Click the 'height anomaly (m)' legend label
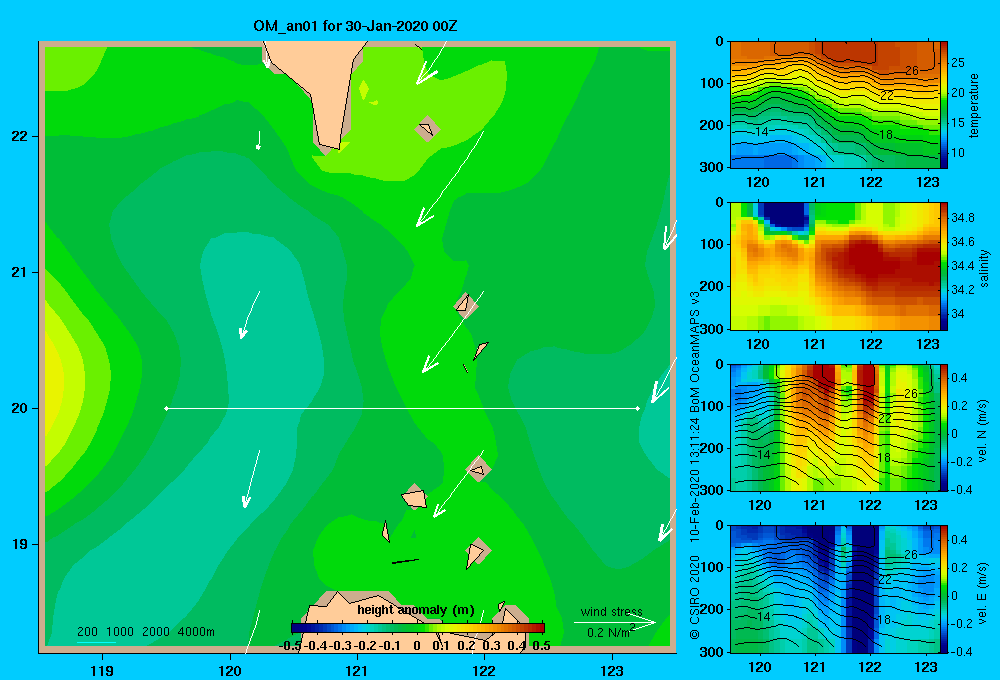This screenshot has height=680, width=1000. [x=416, y=610]
